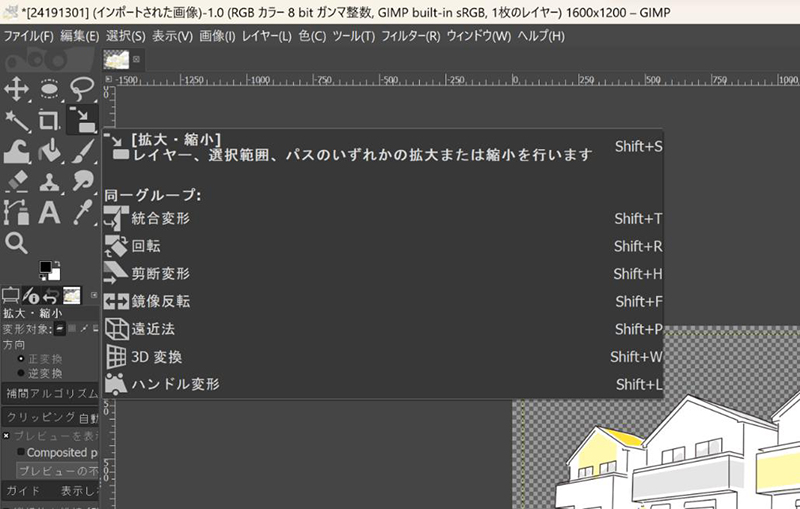The image size is (800, 509).
Task: Open the Tool Options tab
Action: [x=10, y=295]
